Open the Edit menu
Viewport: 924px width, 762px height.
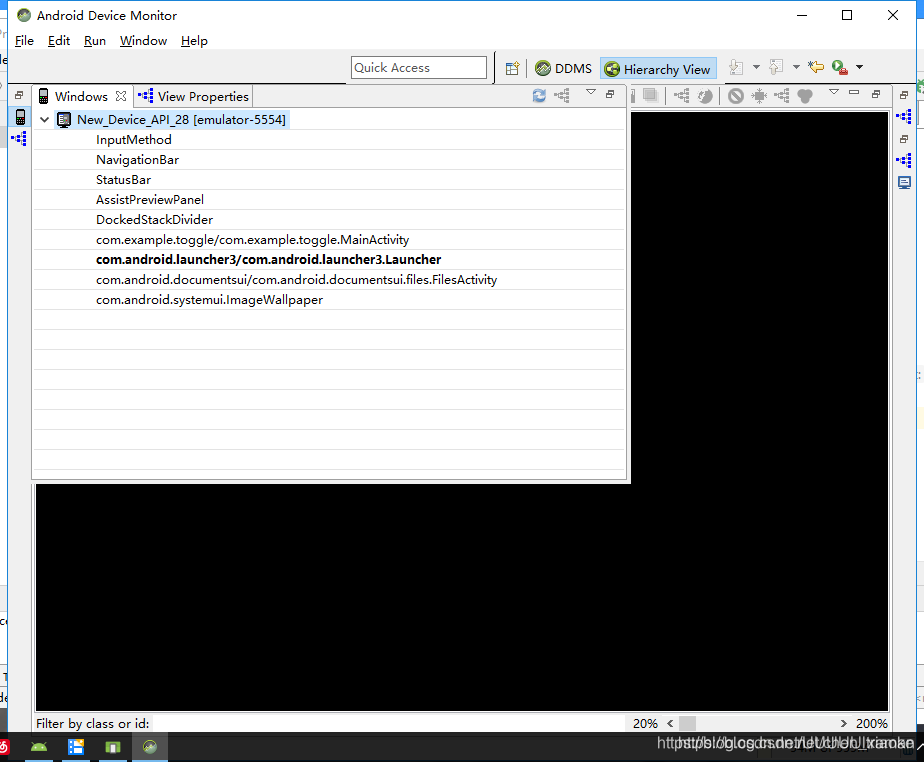58,41
